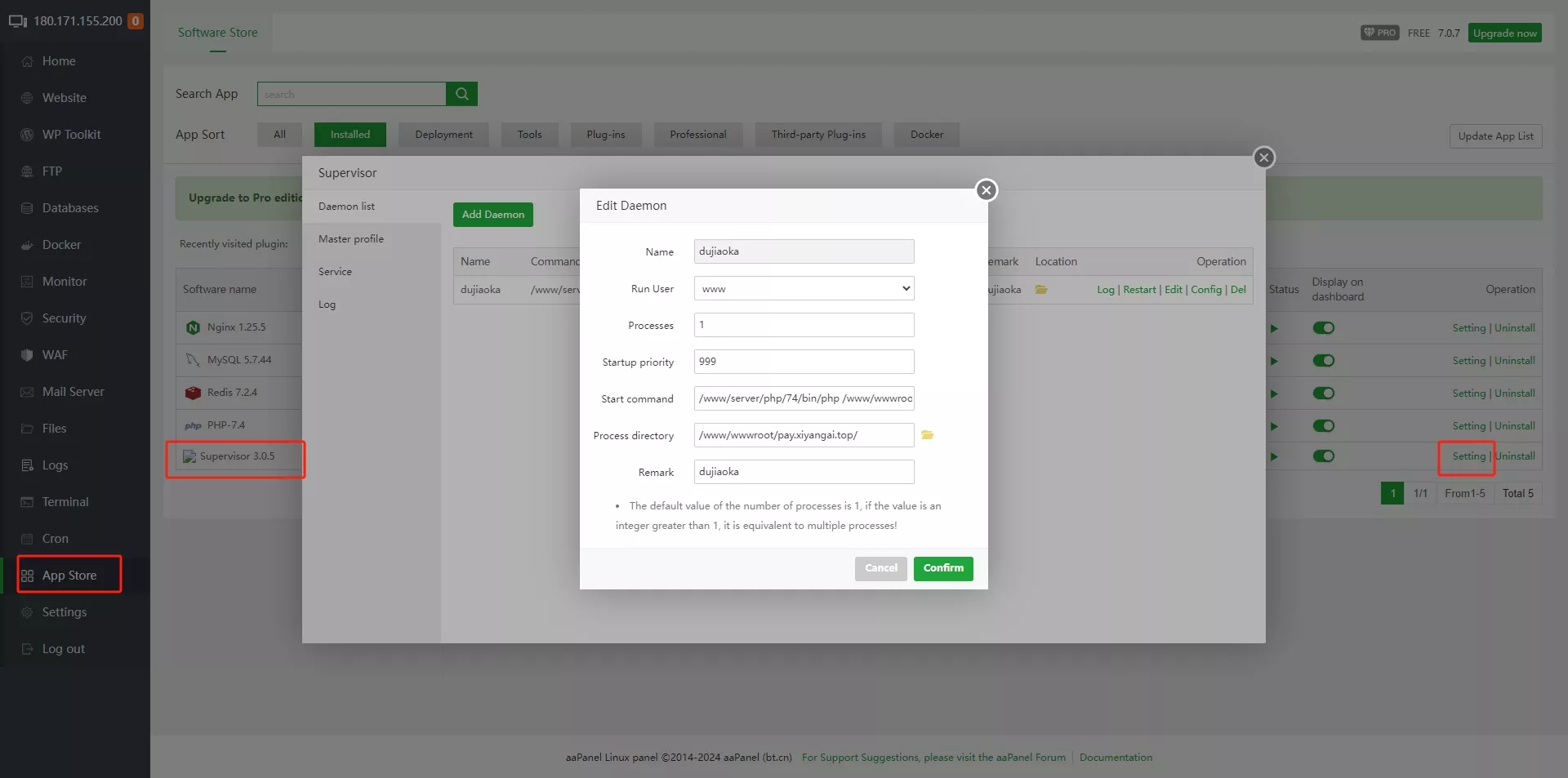Select the Master profile menu item
This screenshot has width=1568, height=778.
coord(351,239)
